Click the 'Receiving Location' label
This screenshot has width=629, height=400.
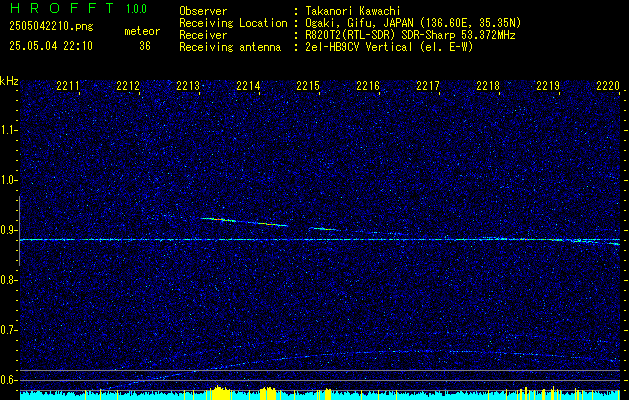coord(233,23)
